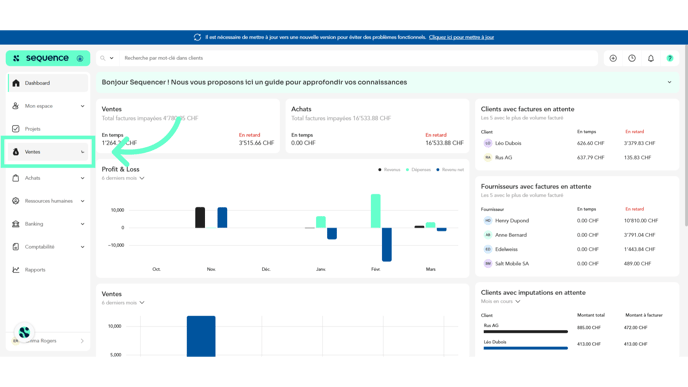Open the Dashboard menu item
Viewport: 688px width, 387px height.
(48, 83)
